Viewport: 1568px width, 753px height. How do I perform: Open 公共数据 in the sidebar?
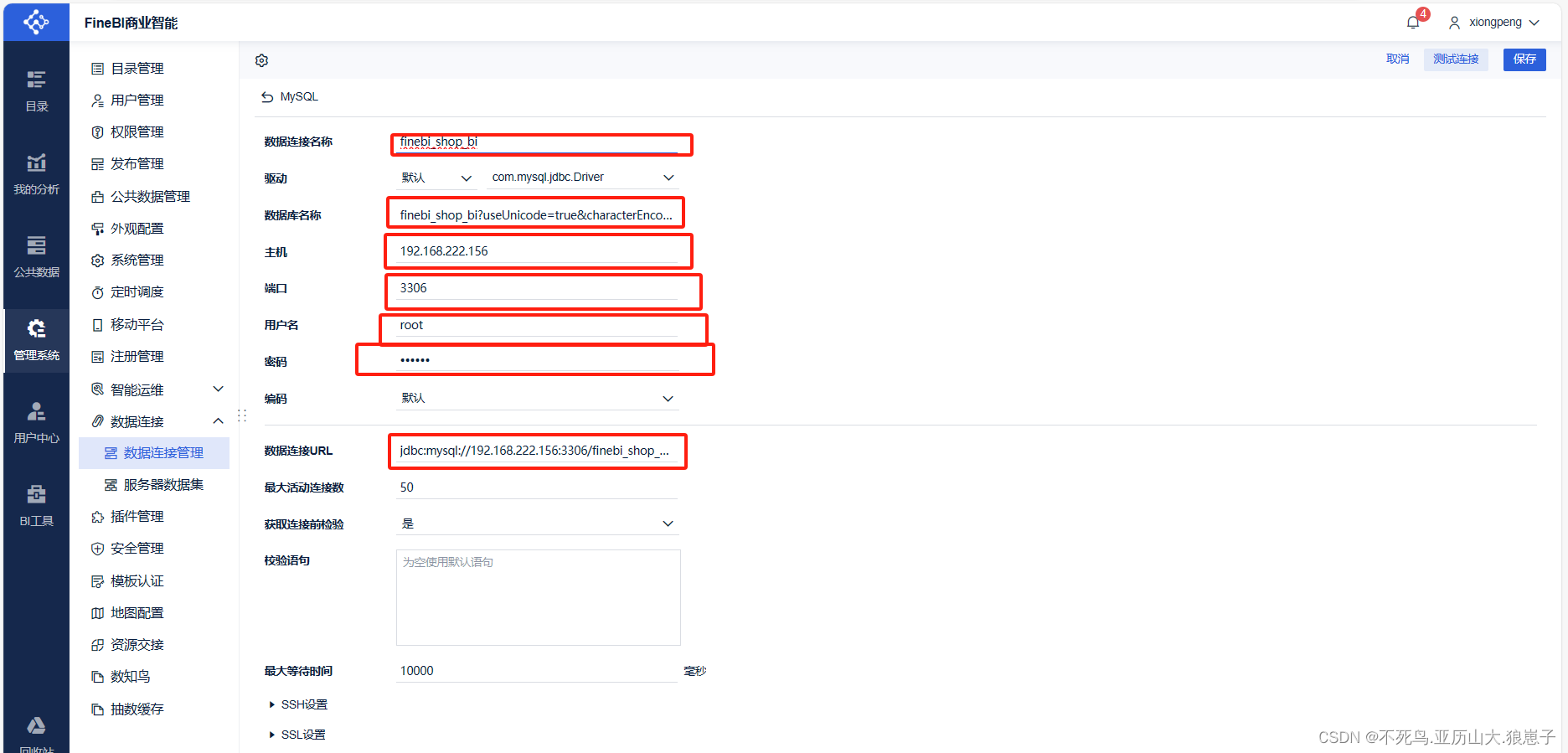pyautogui.click(x=36, y=256)
